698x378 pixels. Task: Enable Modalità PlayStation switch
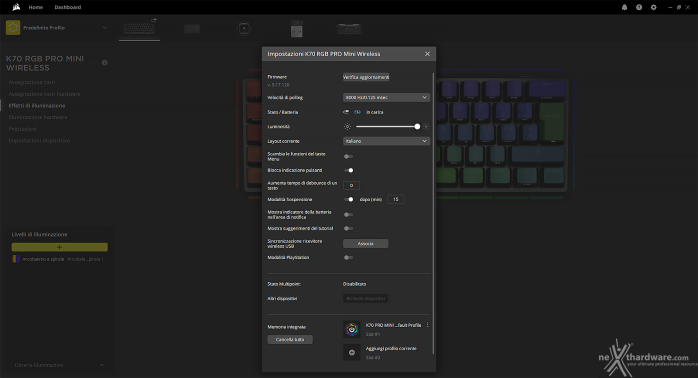[348, 257]
